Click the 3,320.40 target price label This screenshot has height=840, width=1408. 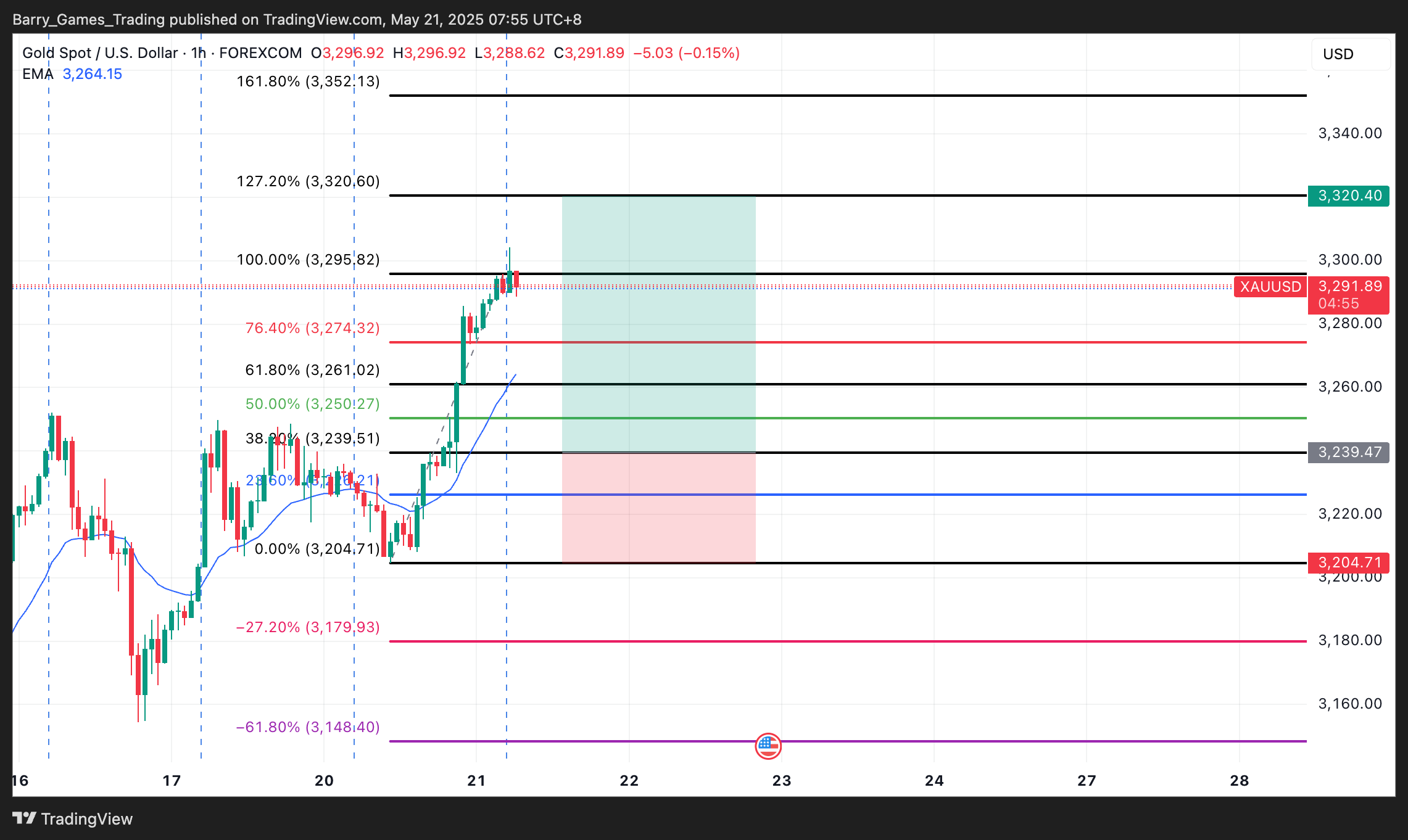[1349, 196]
